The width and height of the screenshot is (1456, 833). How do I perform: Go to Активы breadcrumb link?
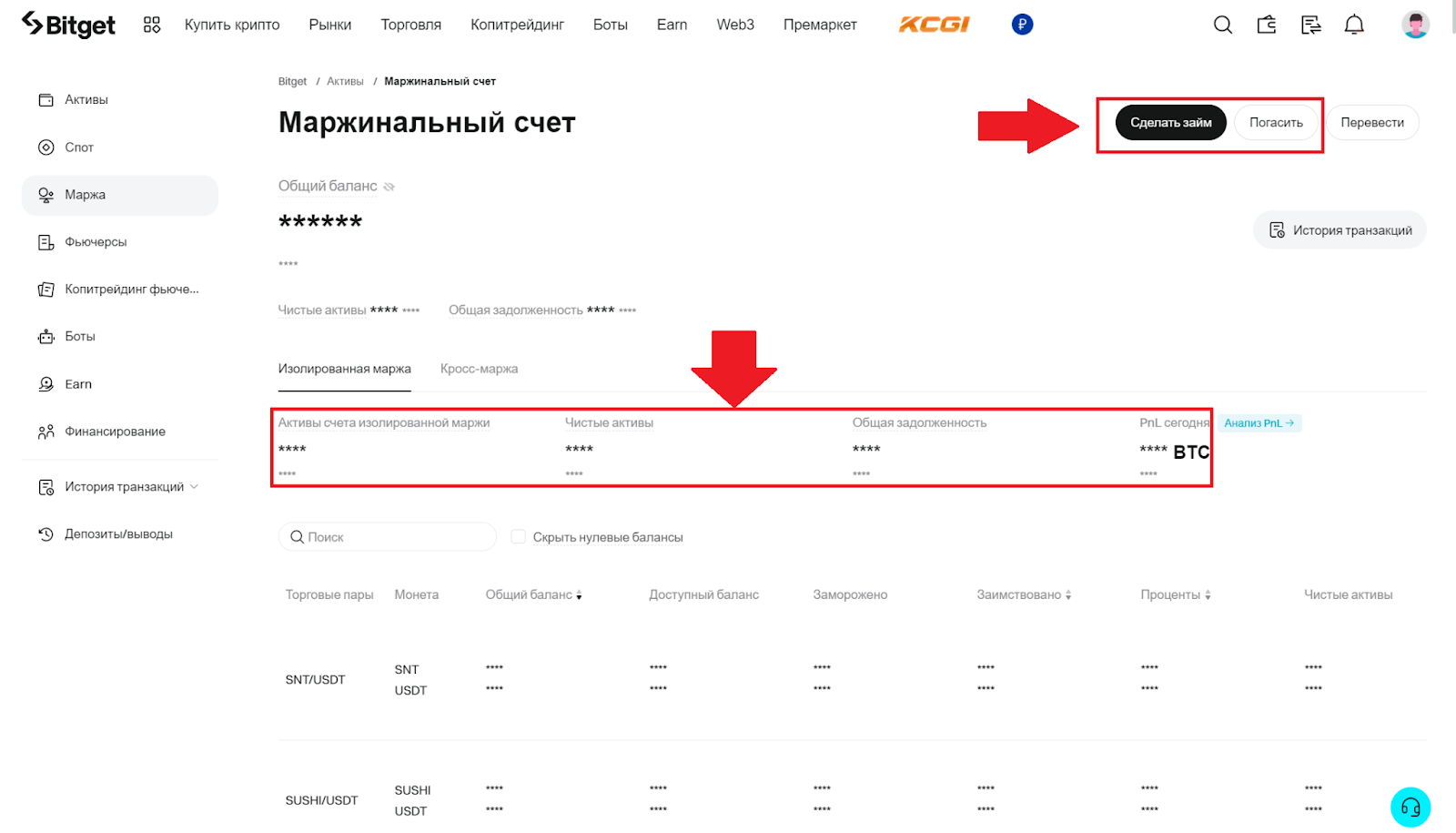pyautogui.click(x=345, y=82)
